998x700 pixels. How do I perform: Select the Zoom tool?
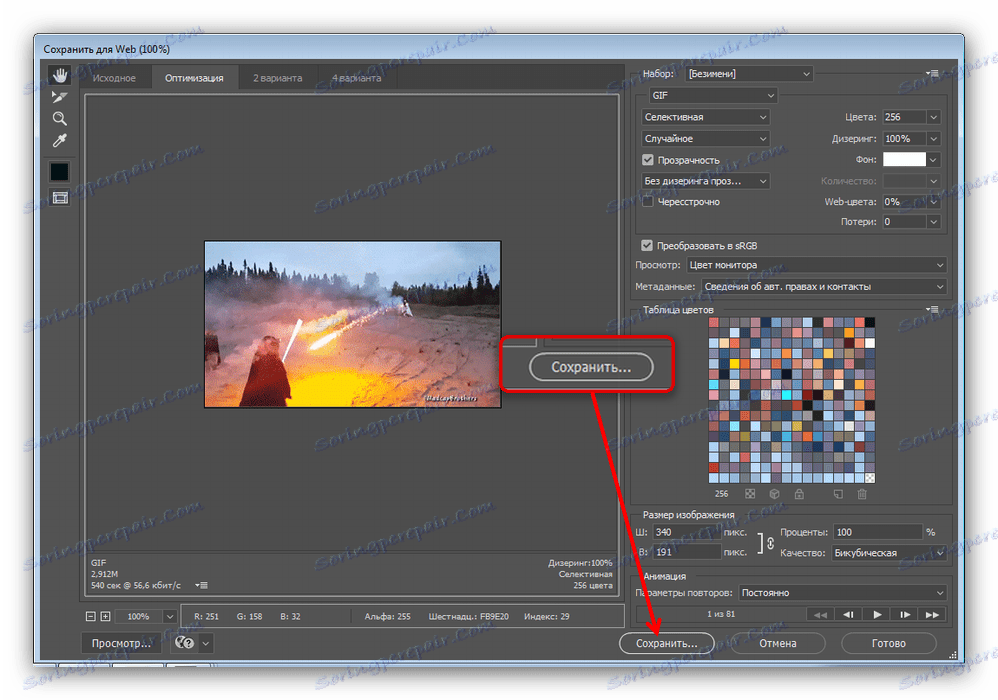pyautogui.click(x=59, y=119)
